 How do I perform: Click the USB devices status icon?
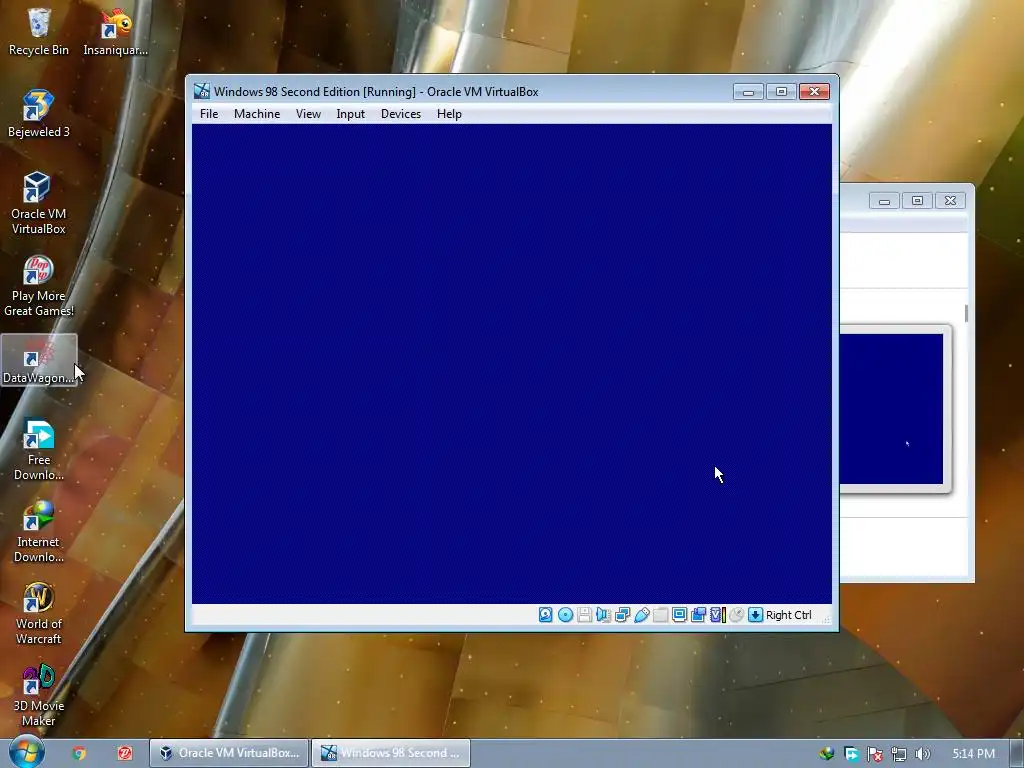[641, 615]
